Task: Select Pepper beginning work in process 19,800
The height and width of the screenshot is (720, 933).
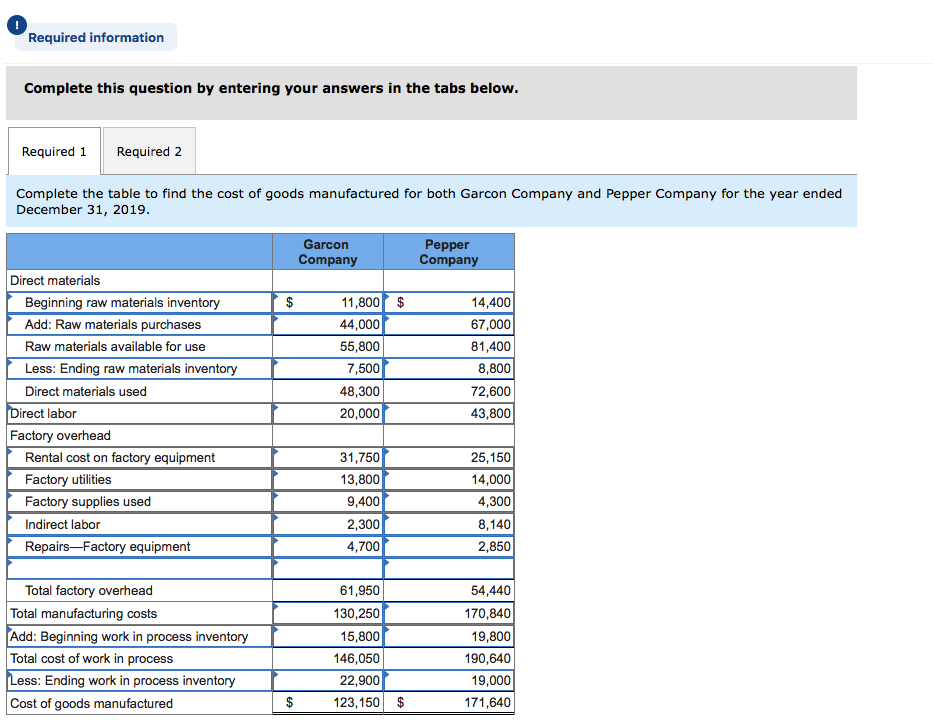Action: 449,636
